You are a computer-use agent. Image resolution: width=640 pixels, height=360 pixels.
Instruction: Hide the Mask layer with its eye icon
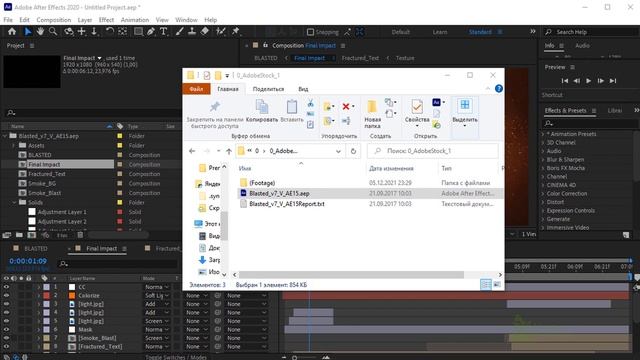pyautogui.click(x=6, y=329)
